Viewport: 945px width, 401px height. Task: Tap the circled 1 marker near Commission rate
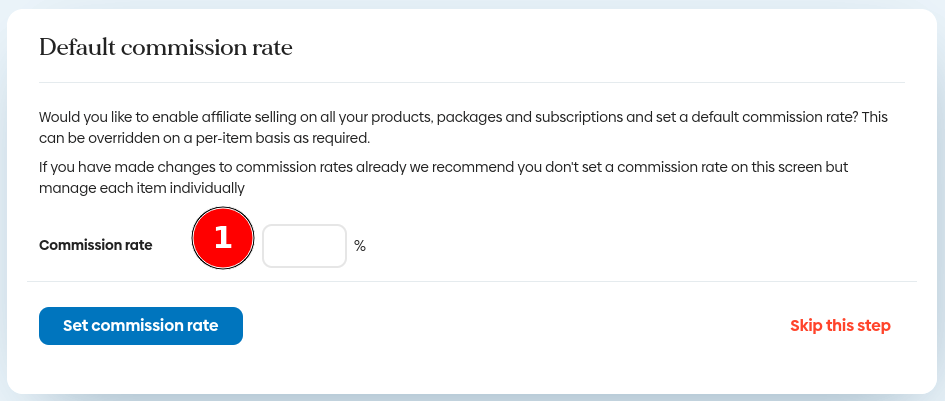(223, 237)
